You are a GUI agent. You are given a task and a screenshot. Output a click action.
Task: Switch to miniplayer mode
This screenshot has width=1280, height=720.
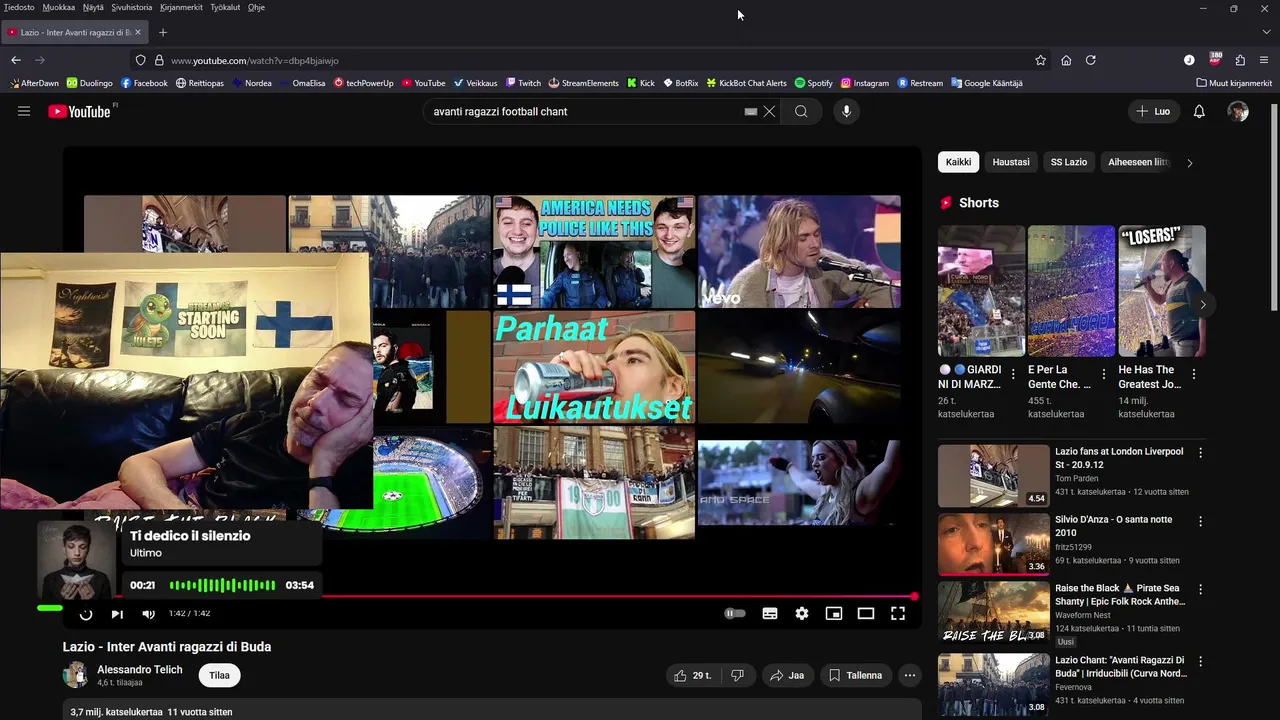click(x=834, y=613)
